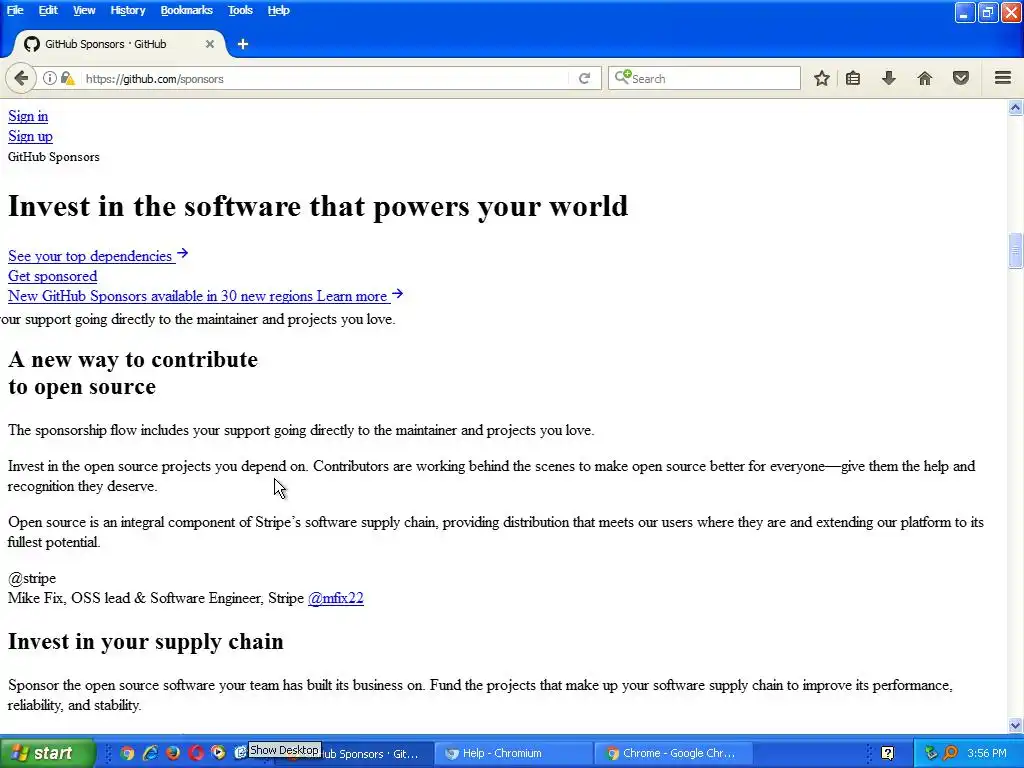Viewport: 1024px width, 768px height.
Task: Open the lock warning icon in the address bar
Action: (67, 78)
